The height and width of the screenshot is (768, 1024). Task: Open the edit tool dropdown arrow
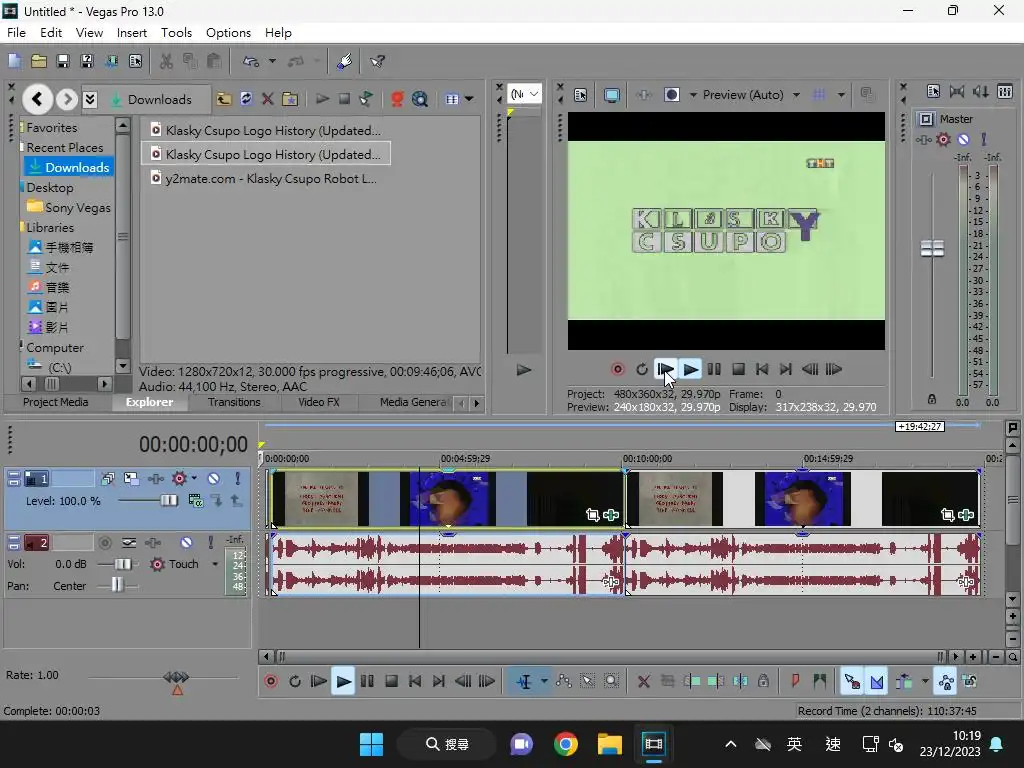tap(544, 681)
